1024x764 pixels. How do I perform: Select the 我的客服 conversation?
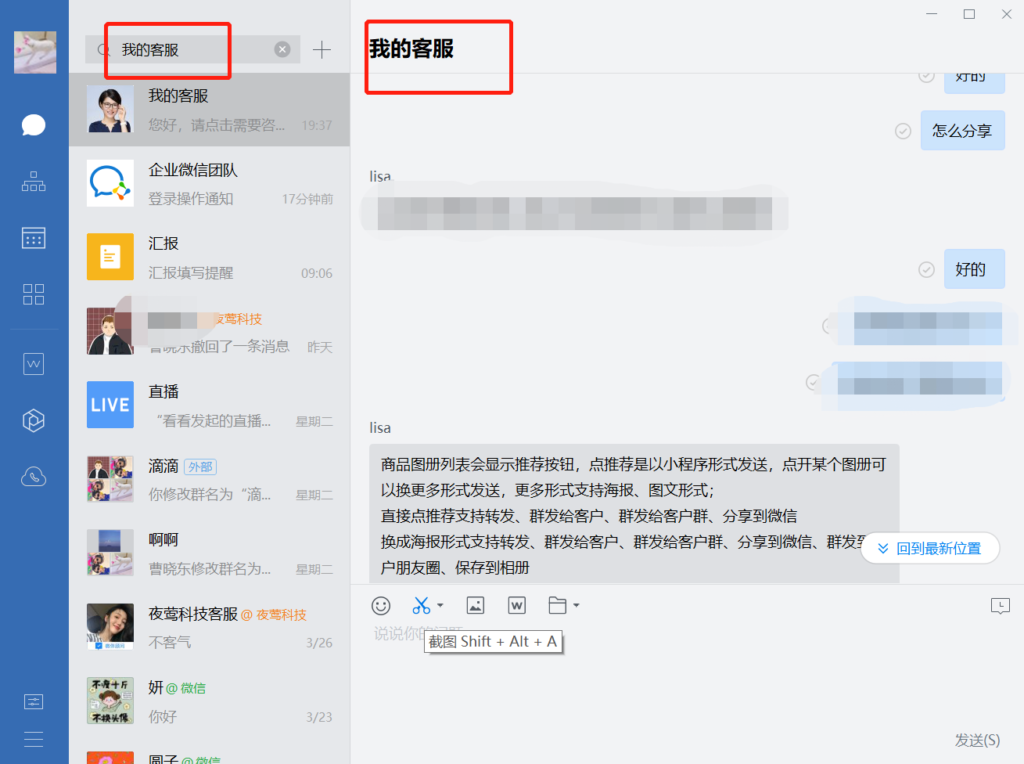(210, 110)
